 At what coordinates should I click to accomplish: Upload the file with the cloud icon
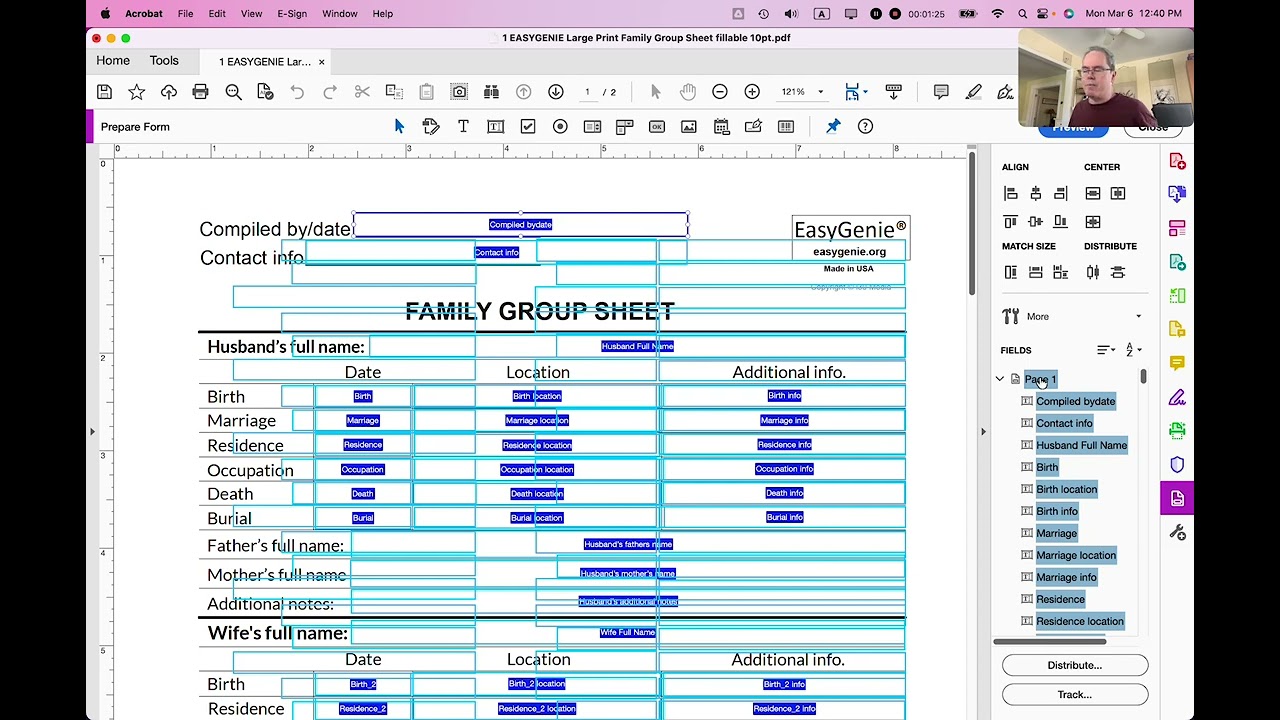point(169,92)
